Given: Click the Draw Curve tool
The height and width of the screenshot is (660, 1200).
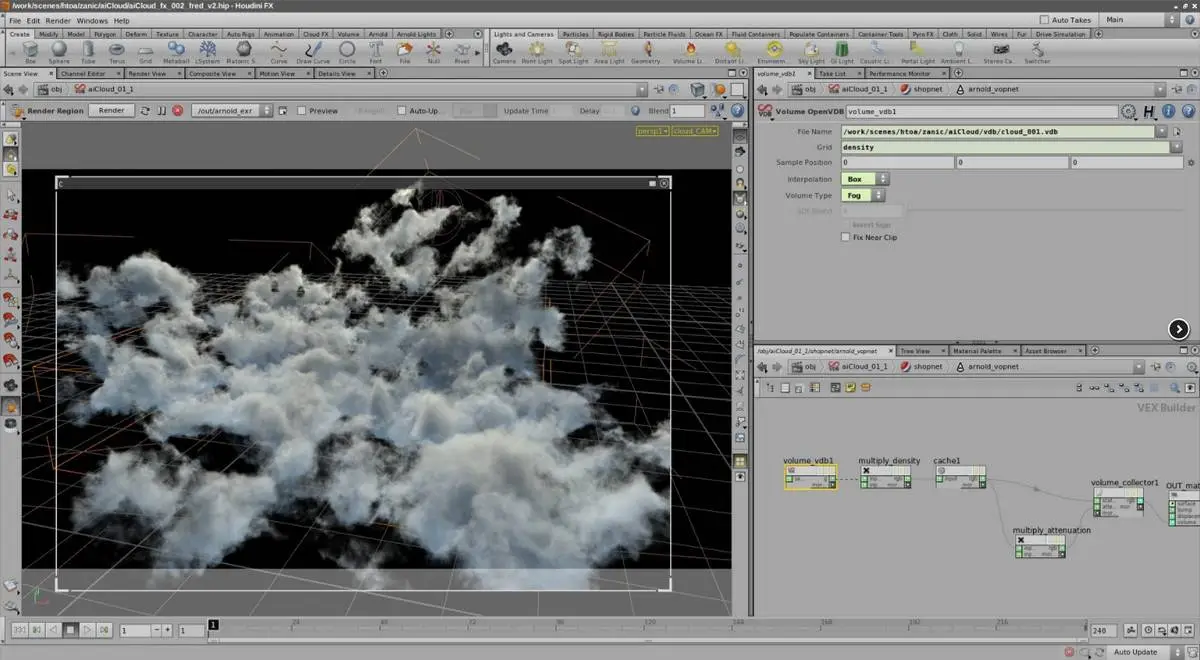Looking at the screenshot, I should pos(314,50).
